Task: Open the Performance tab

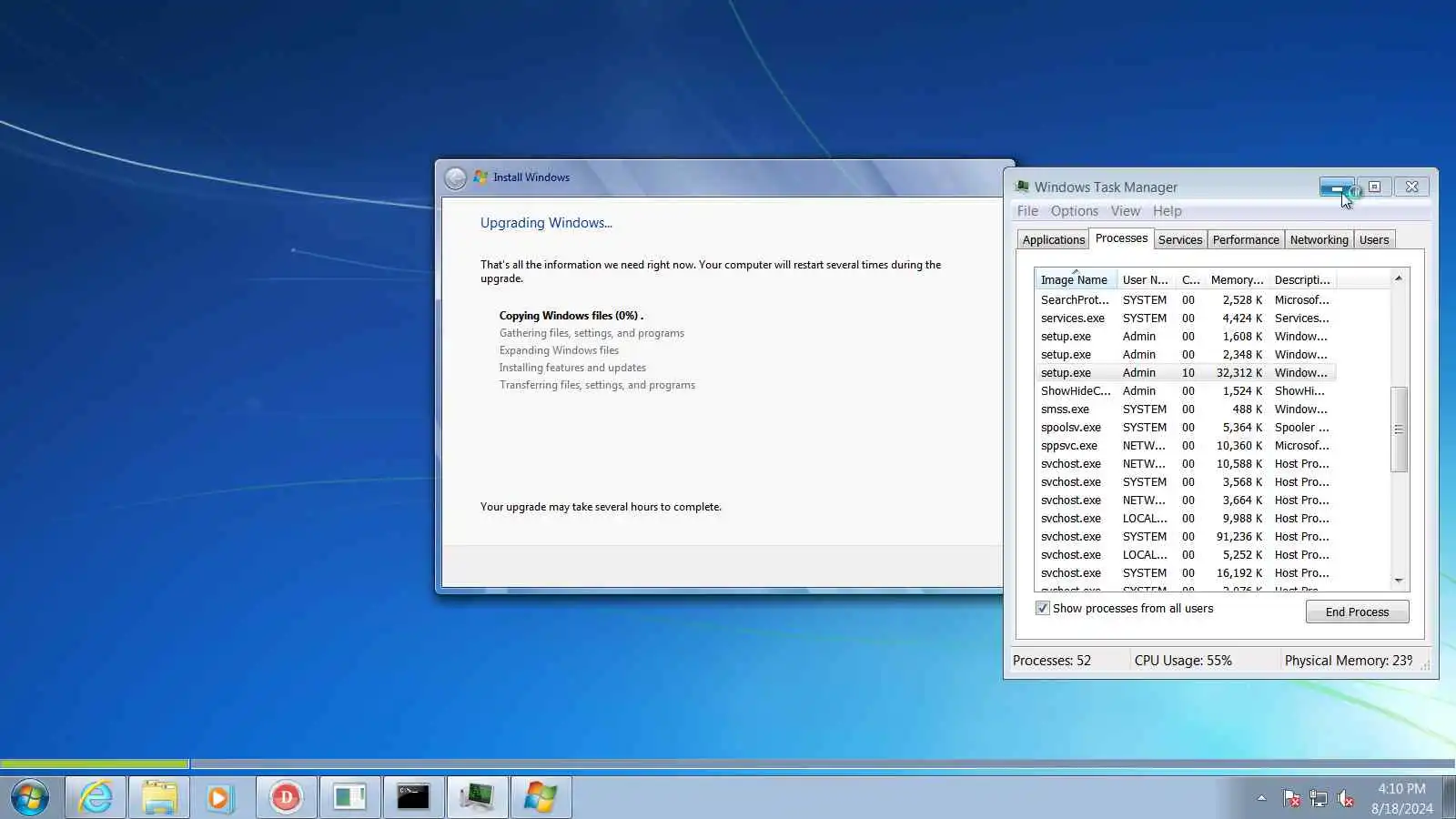Action: coord(1246,239)
